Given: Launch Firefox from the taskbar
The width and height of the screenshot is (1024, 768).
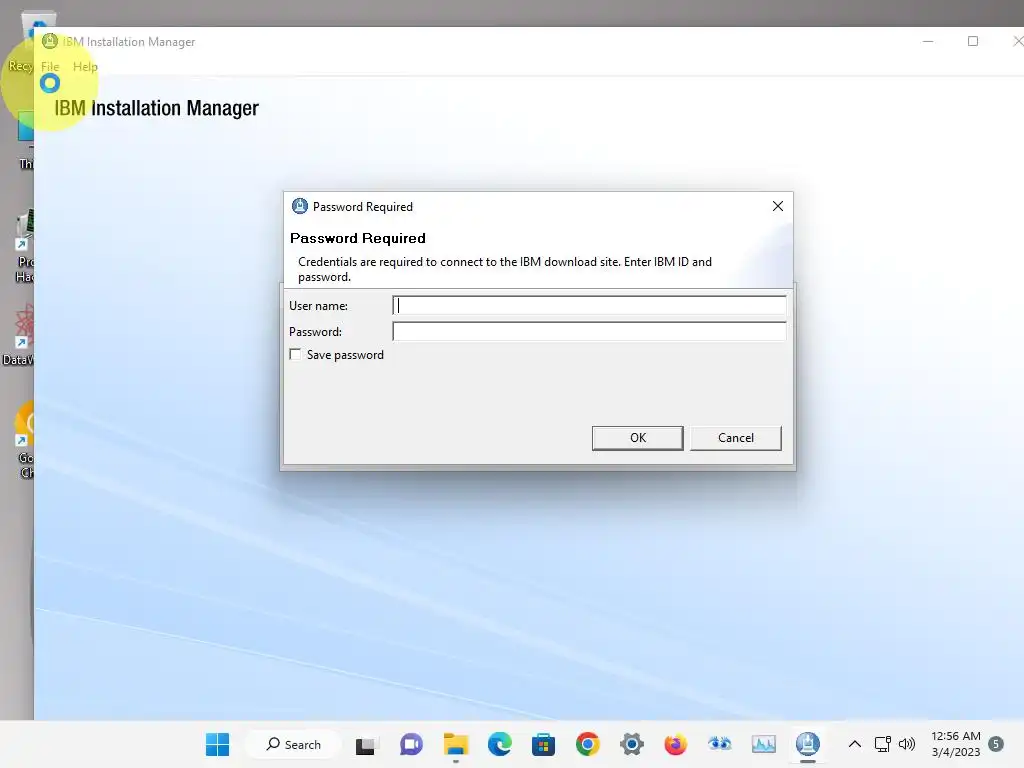Looking at the screenshot, I should pyautogui.click(x=675, y=744).
